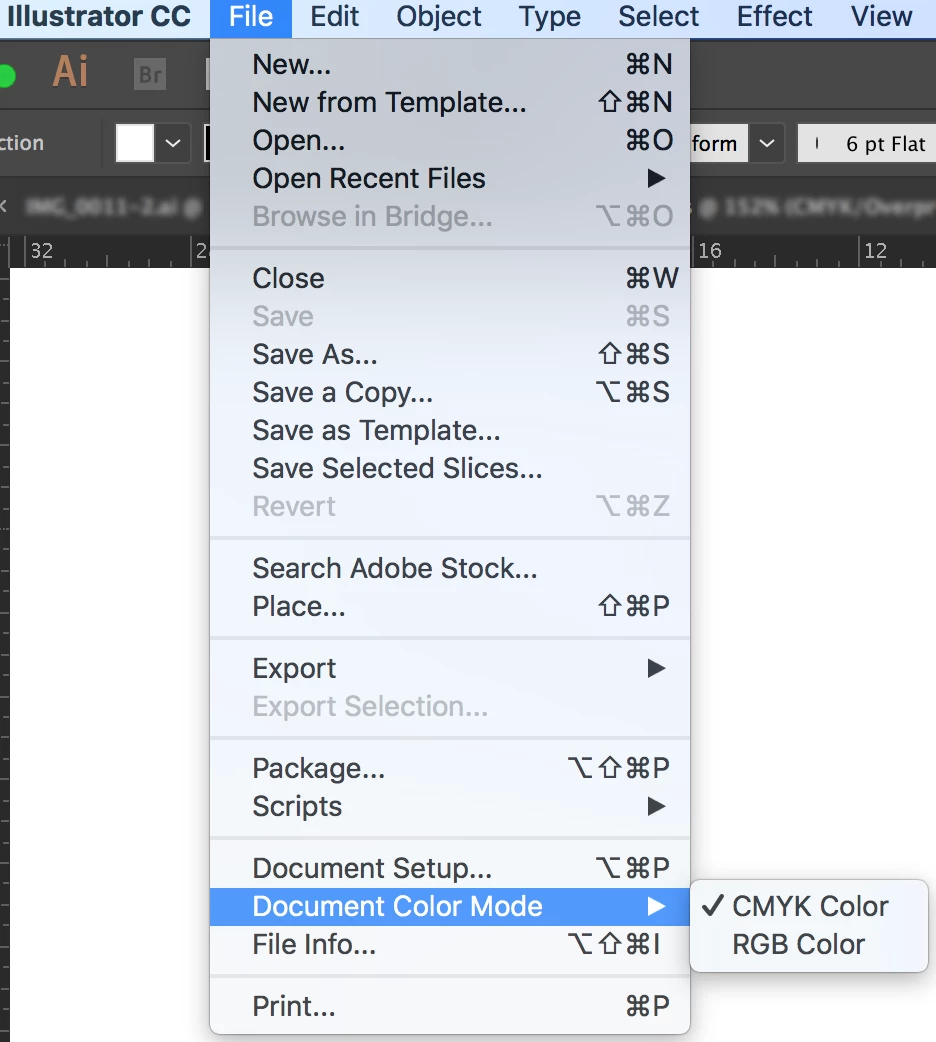Select Open... menu item

pyautogui.click(x=450, y=140)
